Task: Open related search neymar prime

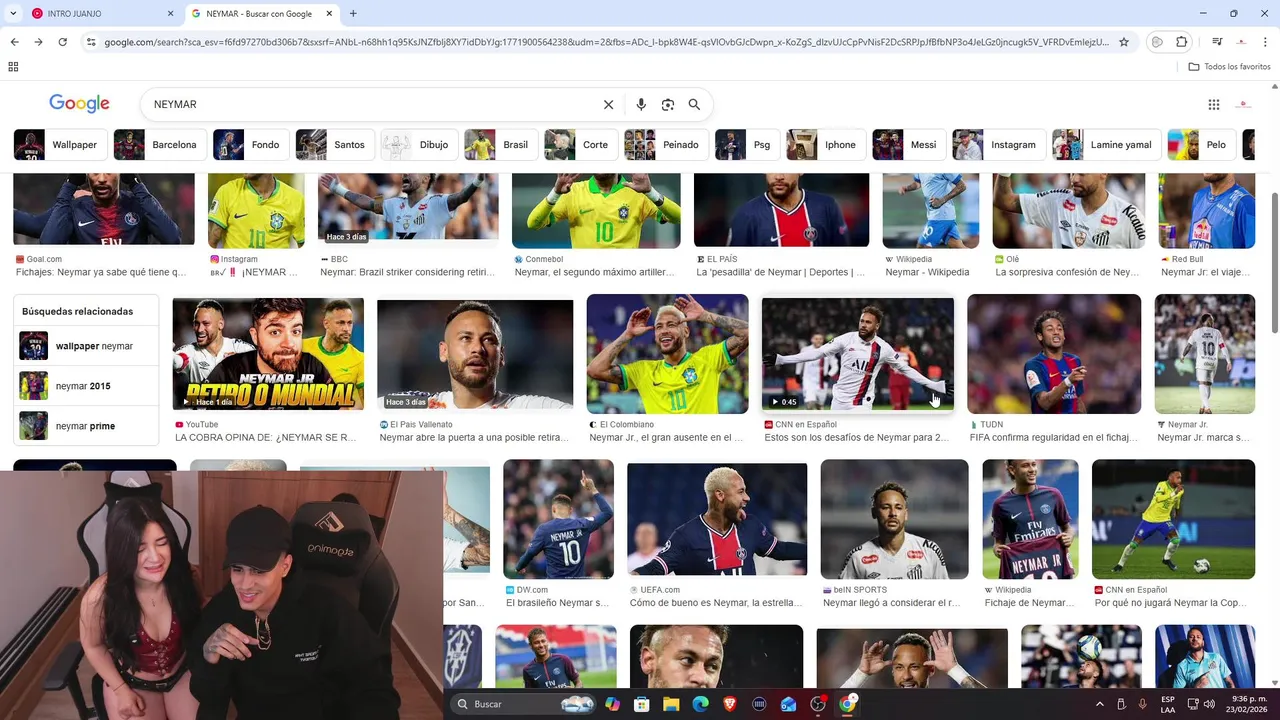Action: pos(86,426)
